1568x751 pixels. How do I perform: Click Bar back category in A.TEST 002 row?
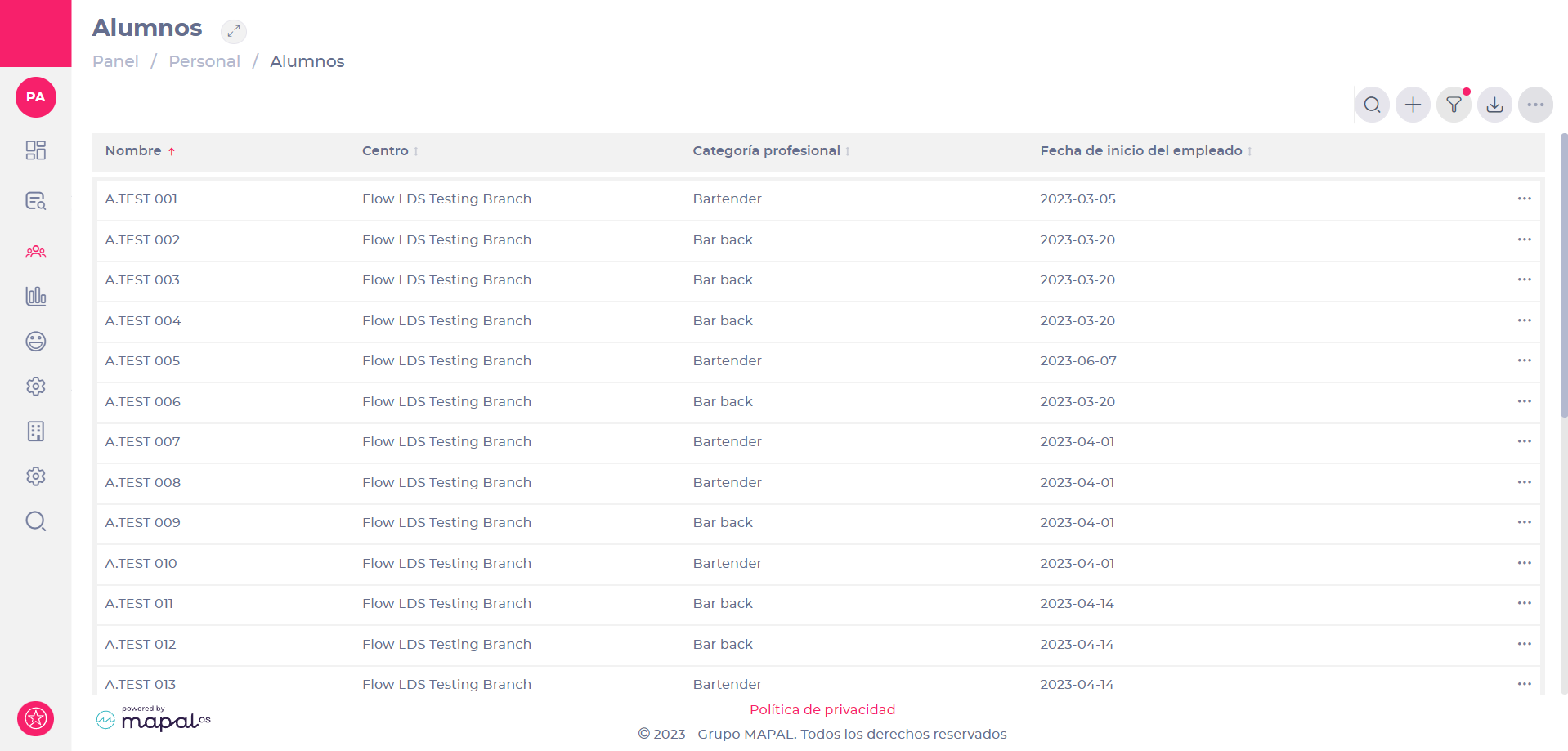[723, 239]
